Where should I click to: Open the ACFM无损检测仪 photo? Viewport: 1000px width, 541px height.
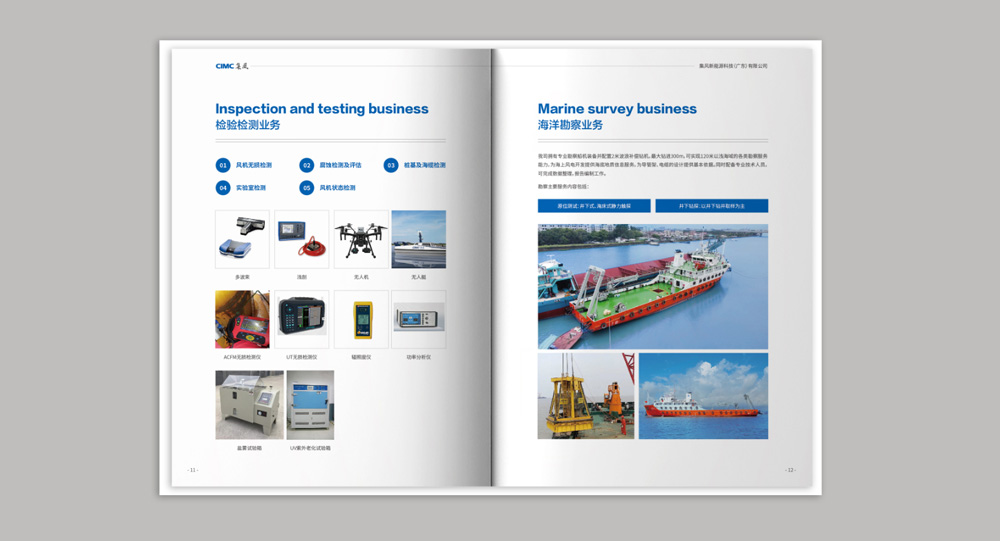coord(242,320)
